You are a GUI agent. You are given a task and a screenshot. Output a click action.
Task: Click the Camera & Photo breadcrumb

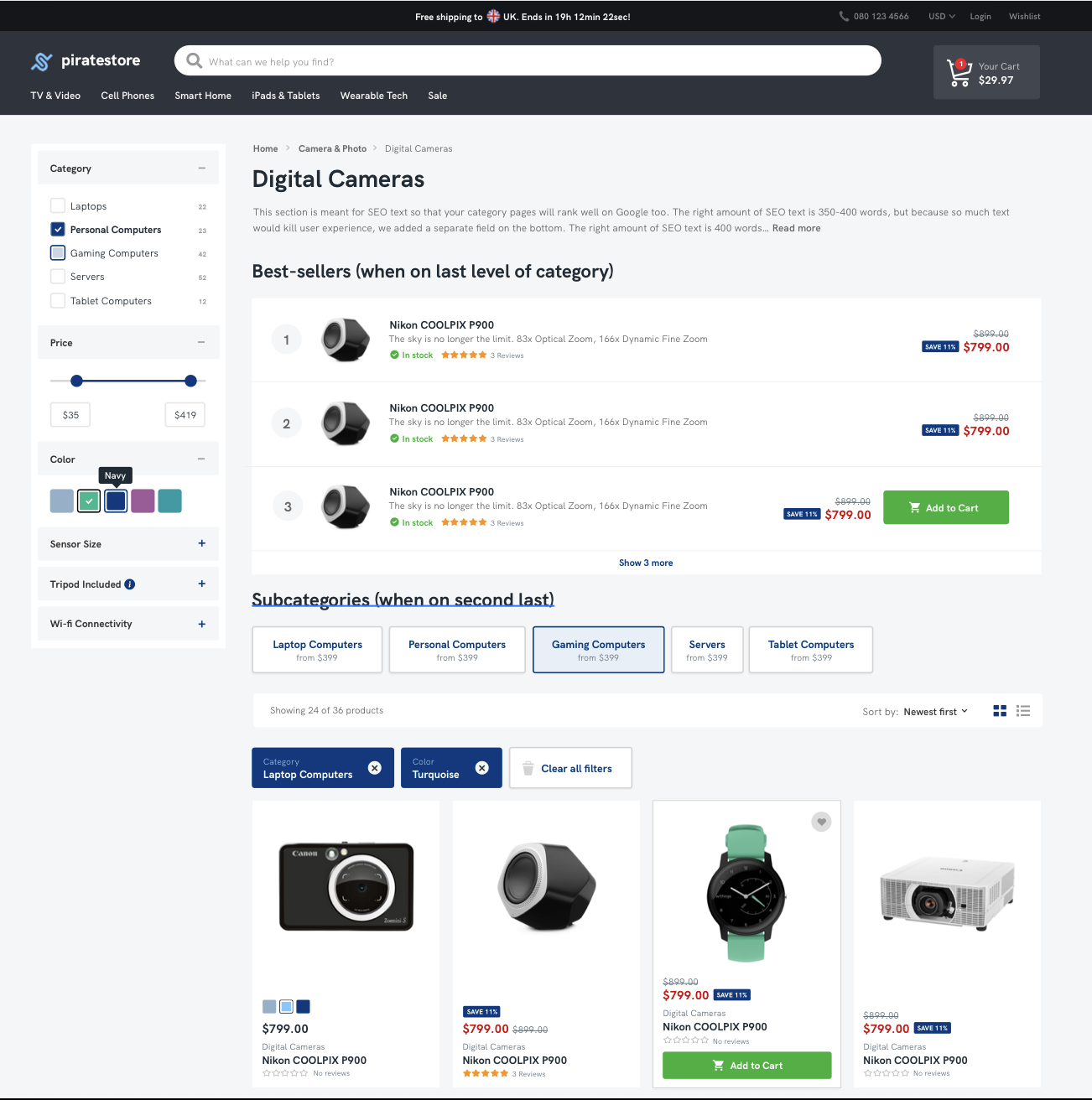[x=332, y=148]
